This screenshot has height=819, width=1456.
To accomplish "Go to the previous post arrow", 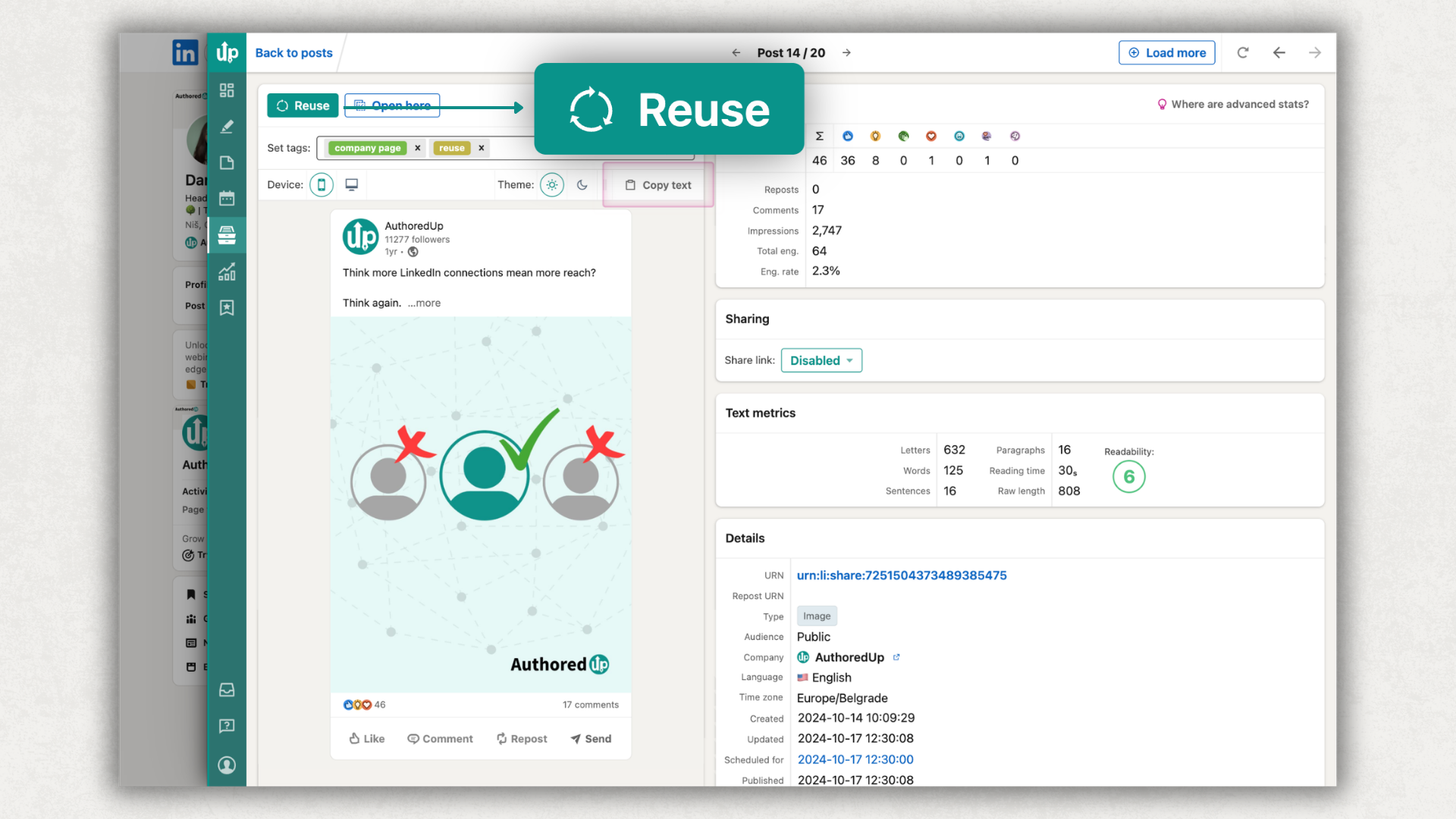I will point(736,53).
